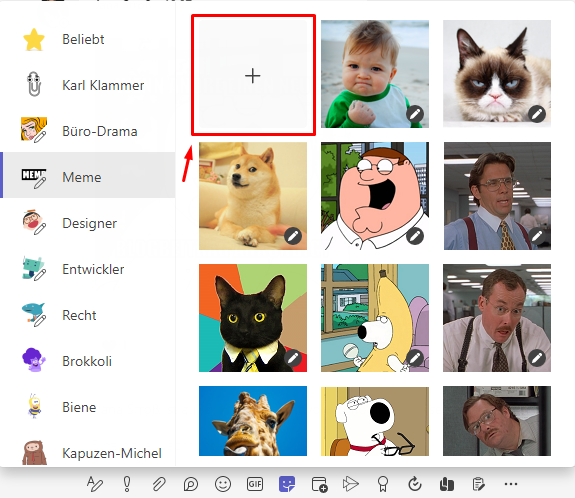The height and width of the screenshot is (498, 575).
Task: Pick the Success Kid baby meme
Action: tap(375, 74)
